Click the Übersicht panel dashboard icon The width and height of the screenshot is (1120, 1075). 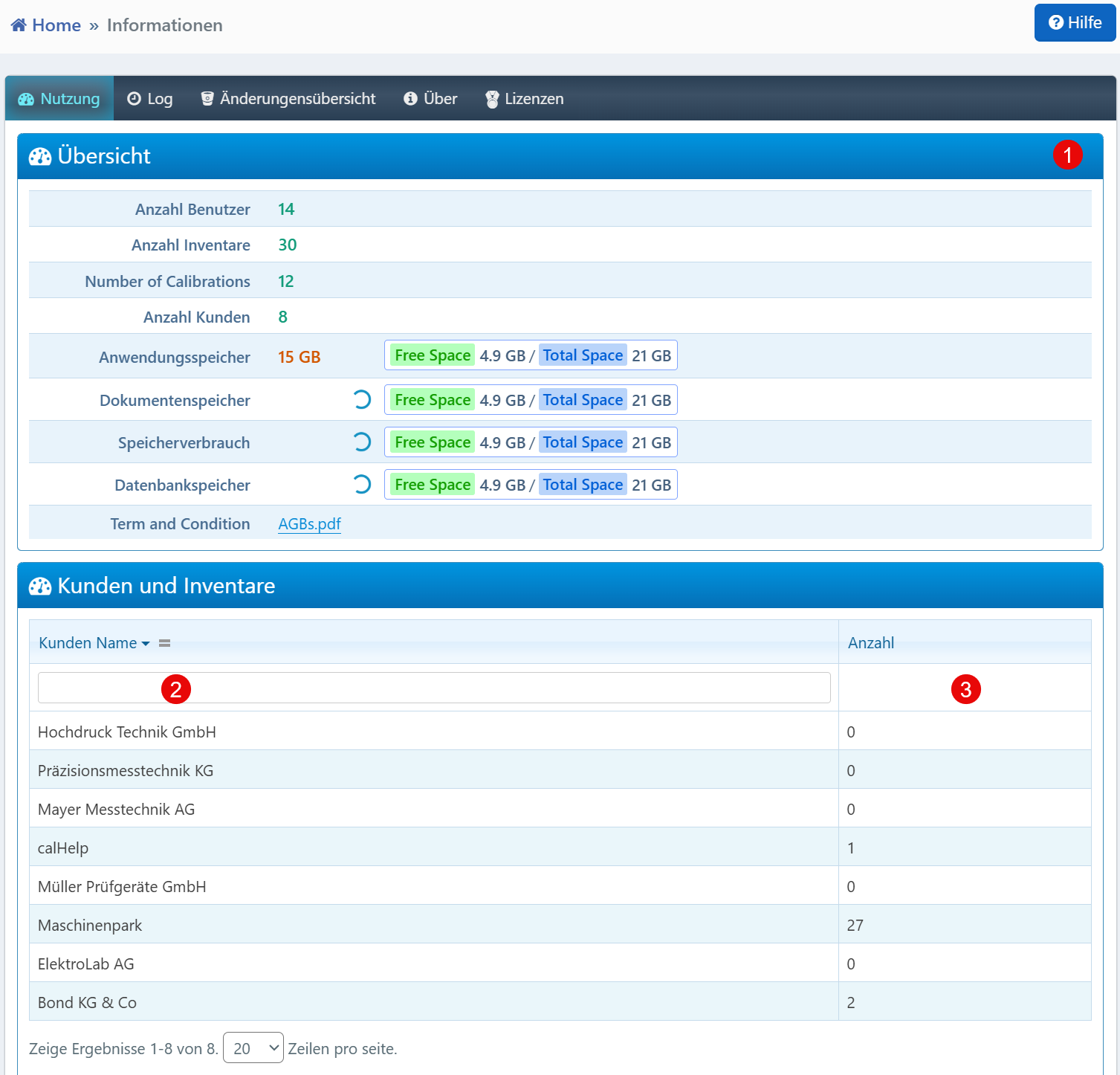[40, 156]
